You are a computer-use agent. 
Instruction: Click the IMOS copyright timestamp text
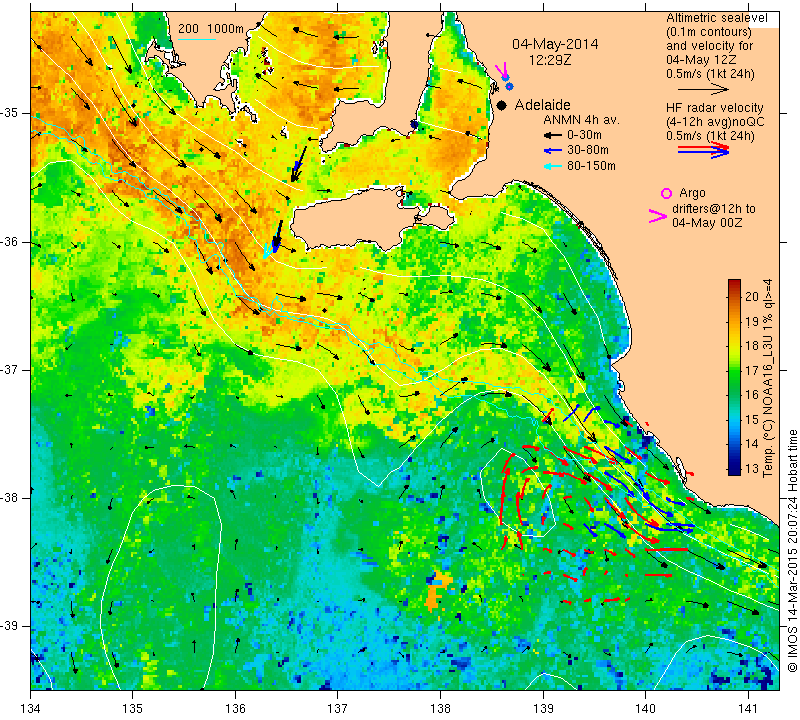tap(792, 550)
